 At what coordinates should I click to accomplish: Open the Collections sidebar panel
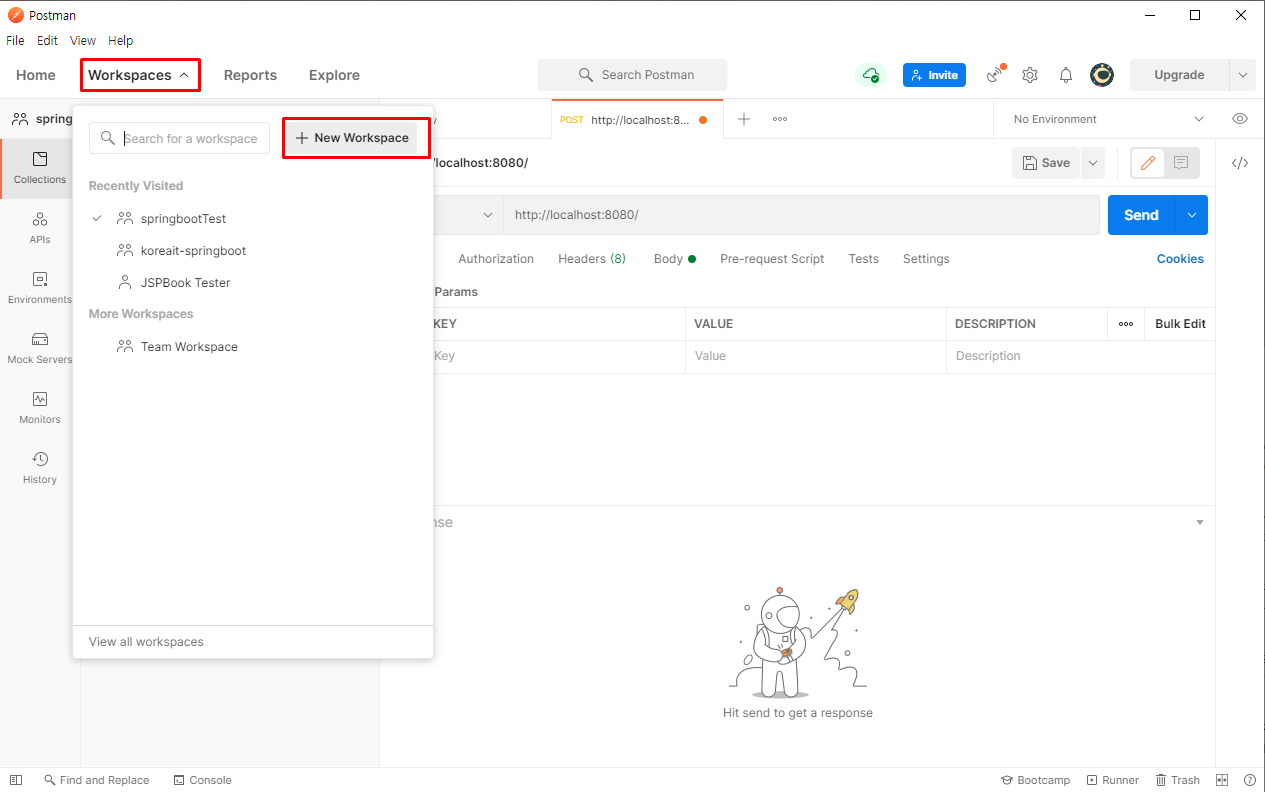tap(40, 168)
